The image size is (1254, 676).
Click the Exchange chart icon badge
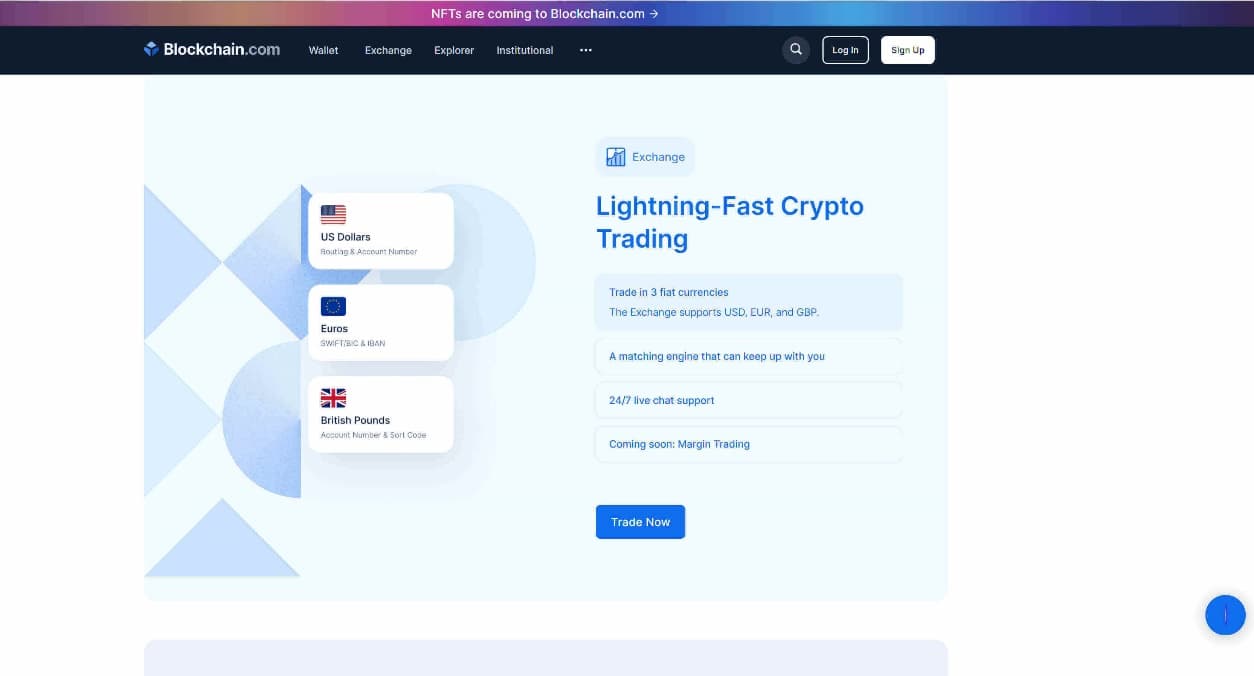click(645, 157)
